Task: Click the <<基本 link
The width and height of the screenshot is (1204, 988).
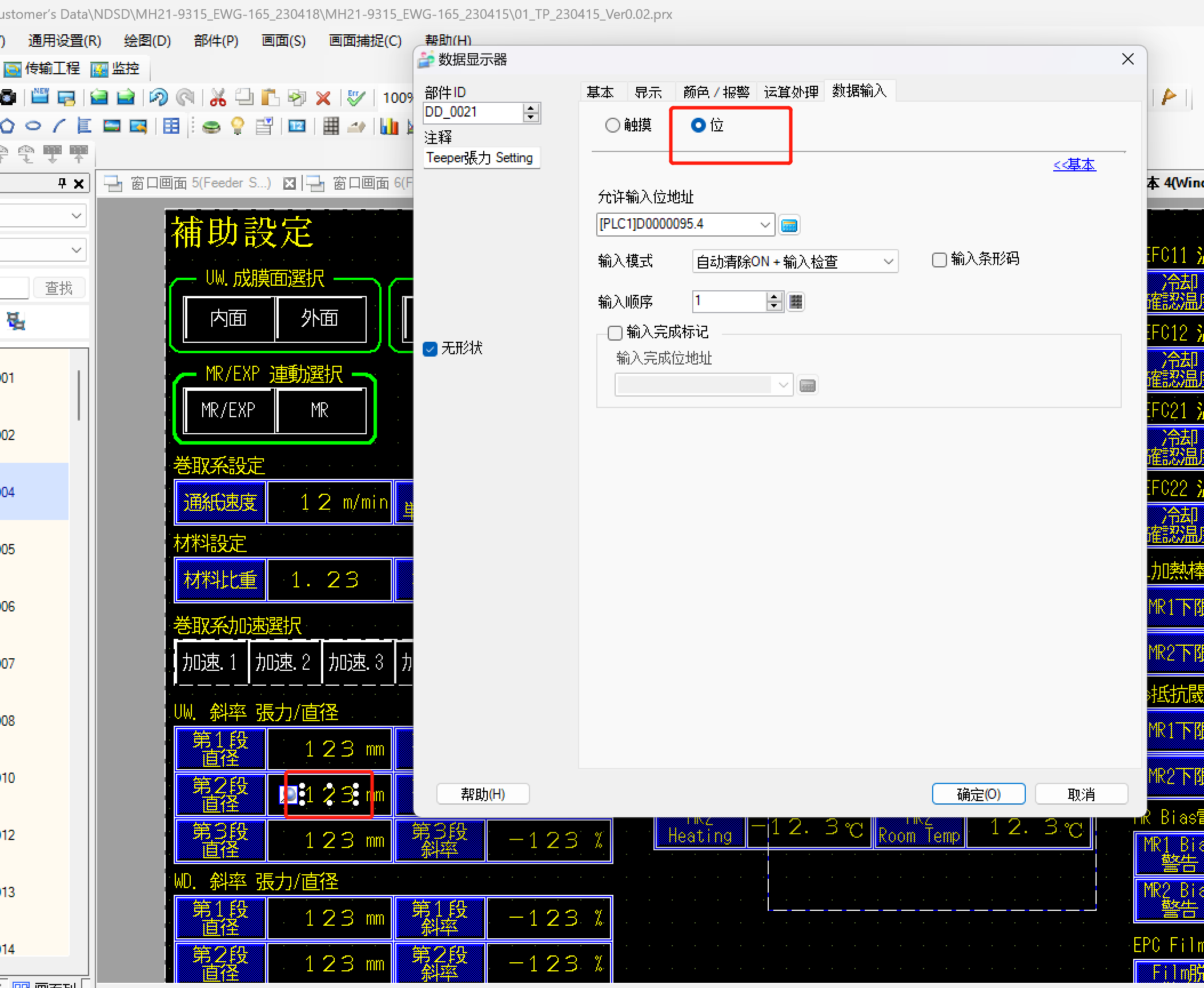Action: [1074, 165]
